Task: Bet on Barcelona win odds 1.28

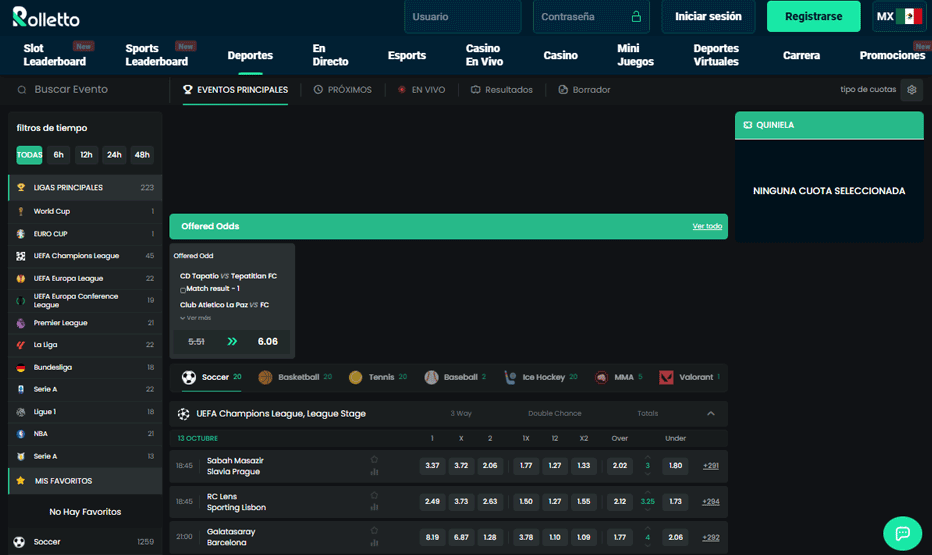Action: 490,537
